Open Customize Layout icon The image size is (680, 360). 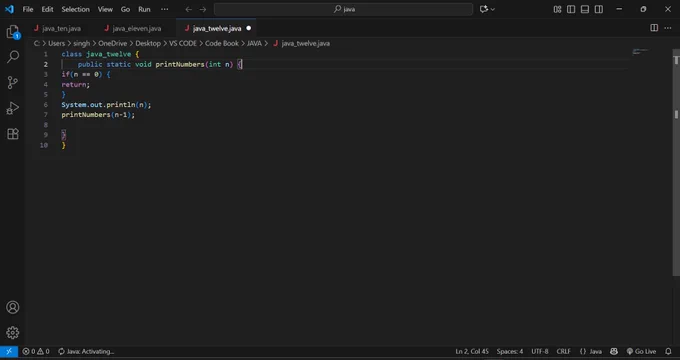pos(557,9)
